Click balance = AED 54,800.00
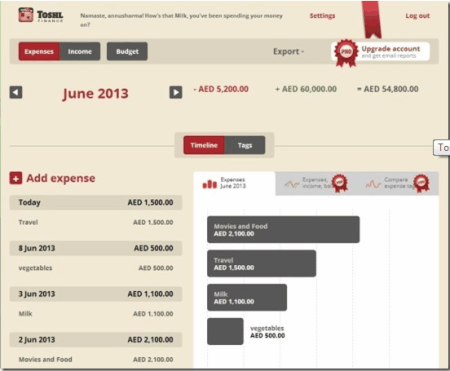Image resolution: width=450 pixels, height=371 pixels. tap(388, 89)
